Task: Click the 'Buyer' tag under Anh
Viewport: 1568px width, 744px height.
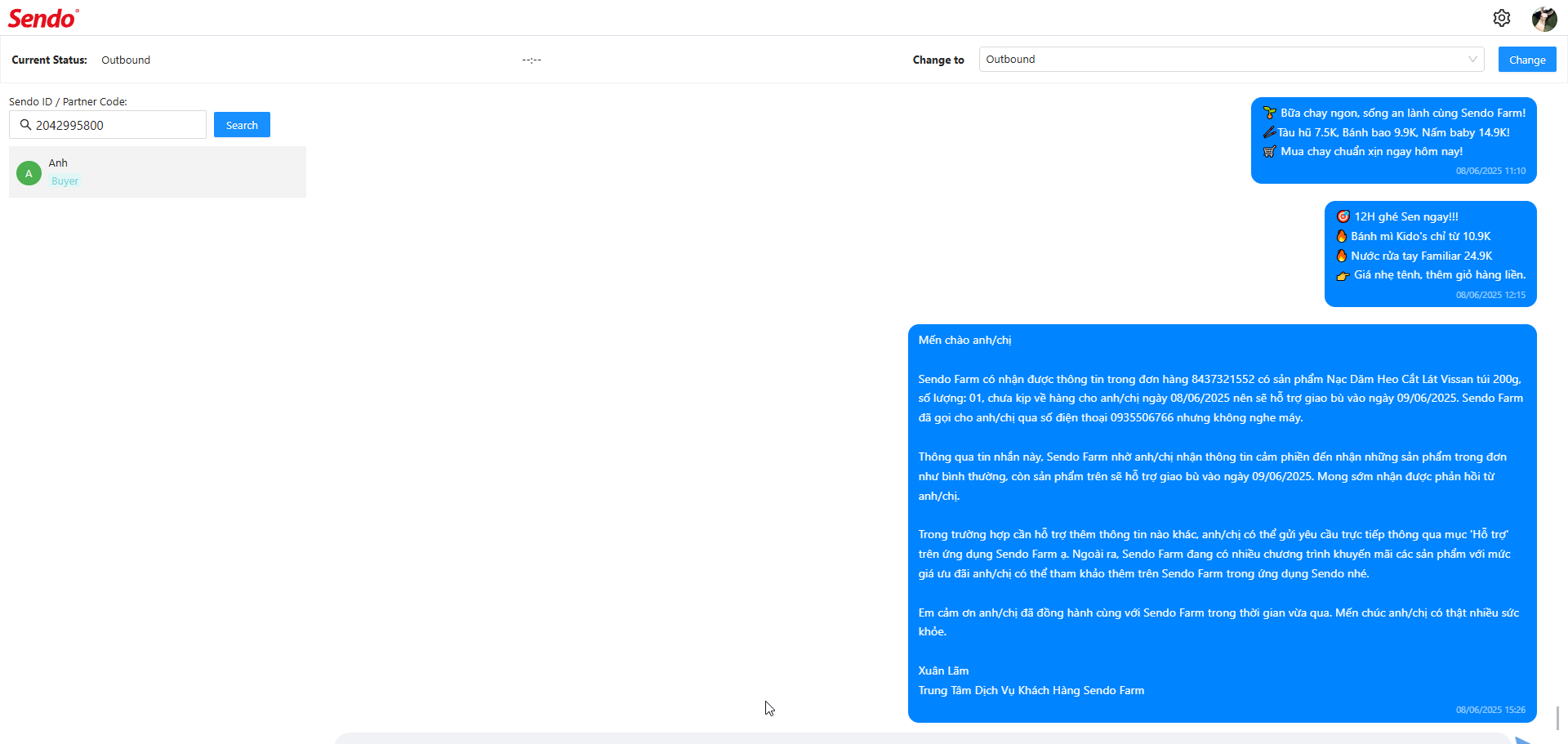Action: point(65,181)
